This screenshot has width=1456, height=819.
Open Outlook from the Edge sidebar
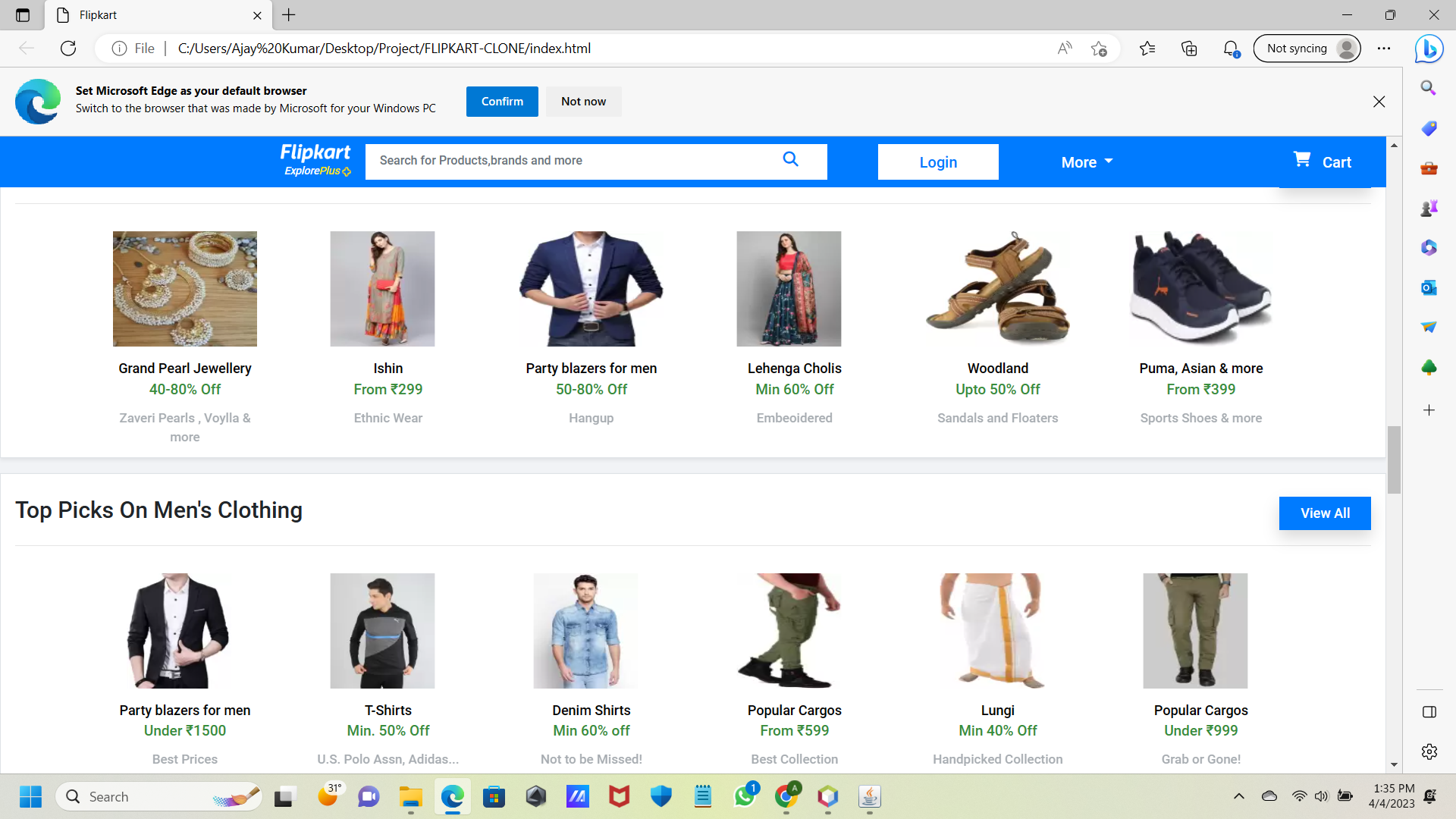pos(1429,287)
